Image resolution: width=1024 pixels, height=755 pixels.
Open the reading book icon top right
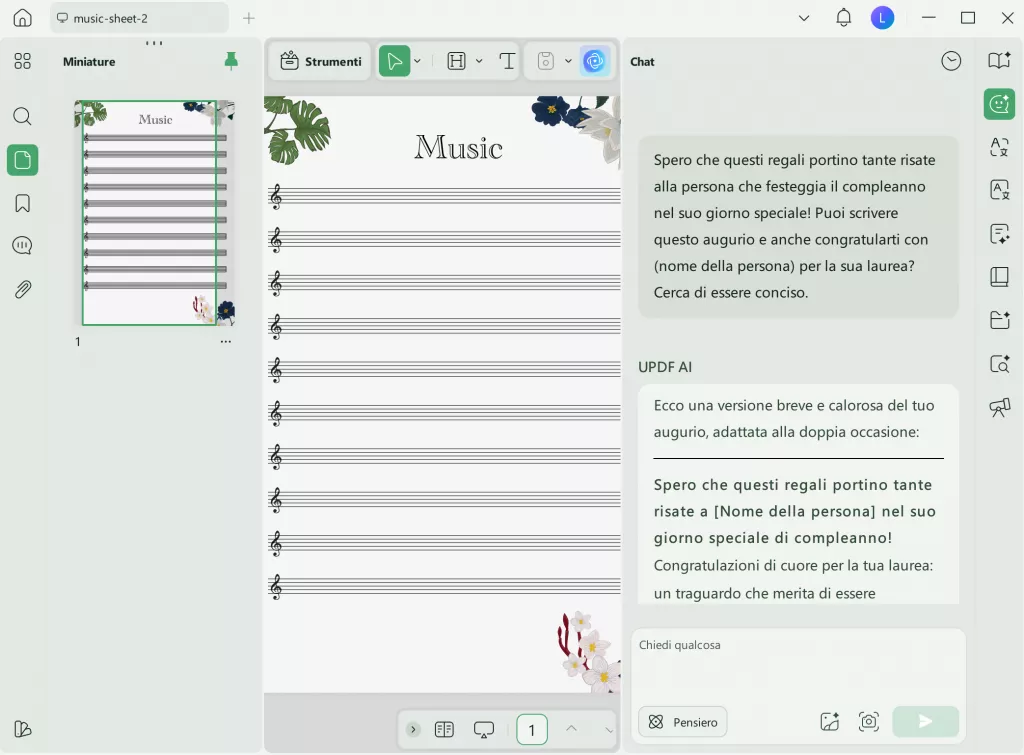[x=999, y=61]
